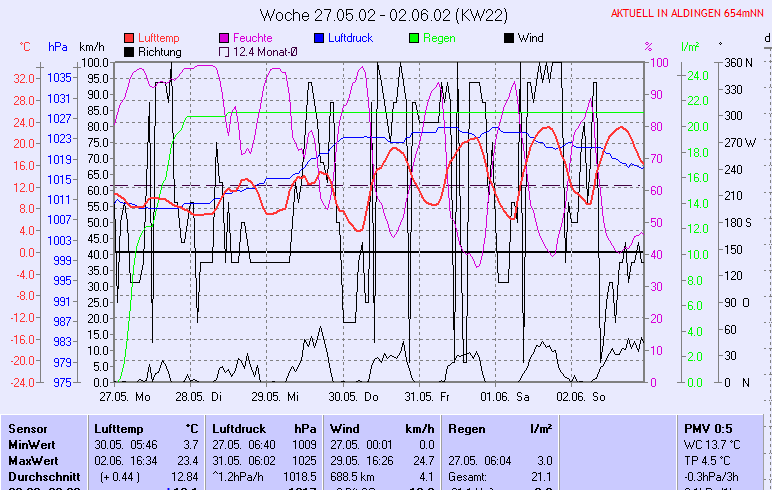
Task: Click the black Richtung legend square
Action: click(129, 51)
